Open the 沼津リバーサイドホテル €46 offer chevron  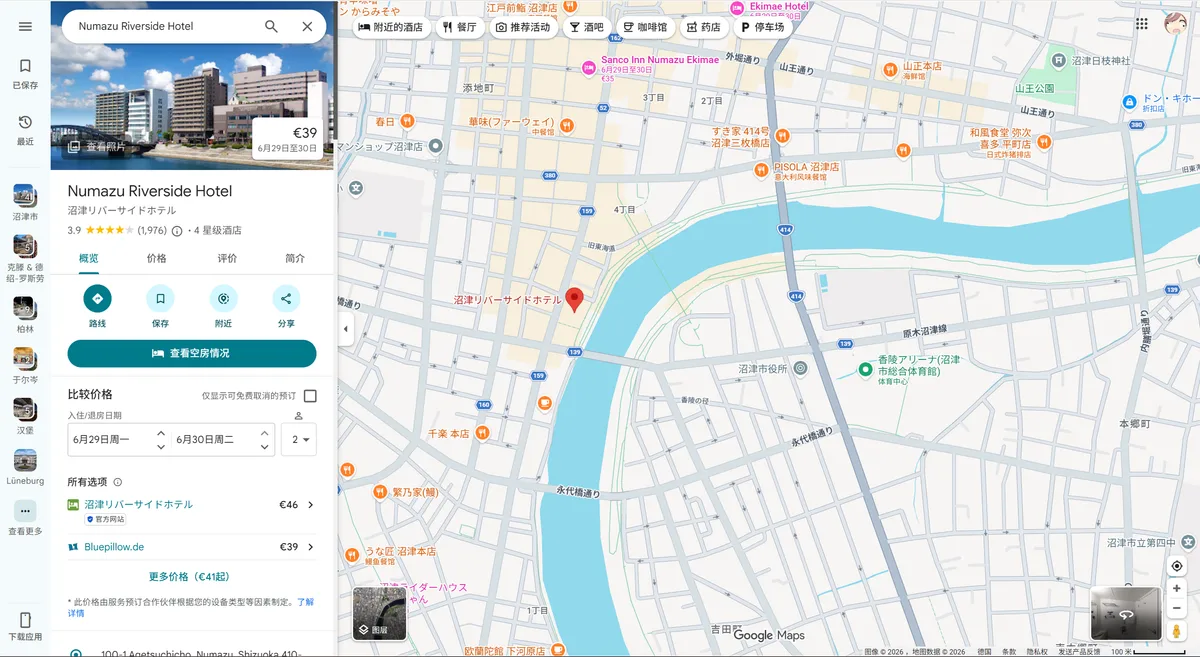coord(310,505)
